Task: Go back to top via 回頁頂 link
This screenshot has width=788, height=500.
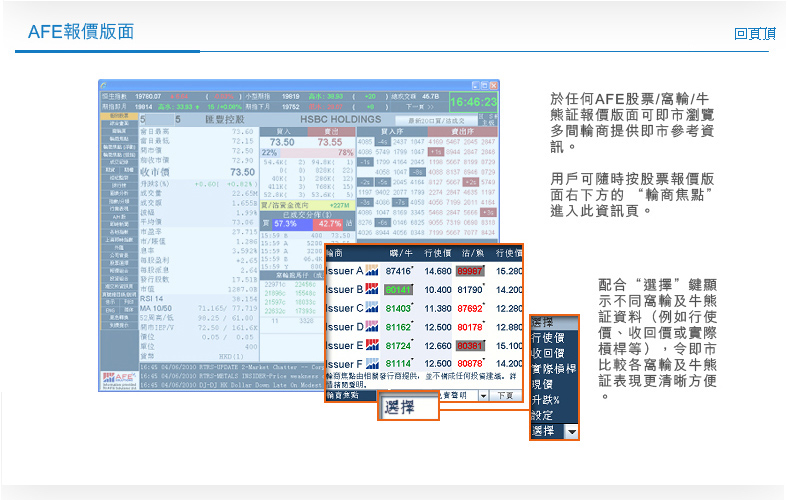Action: [755, 33]
